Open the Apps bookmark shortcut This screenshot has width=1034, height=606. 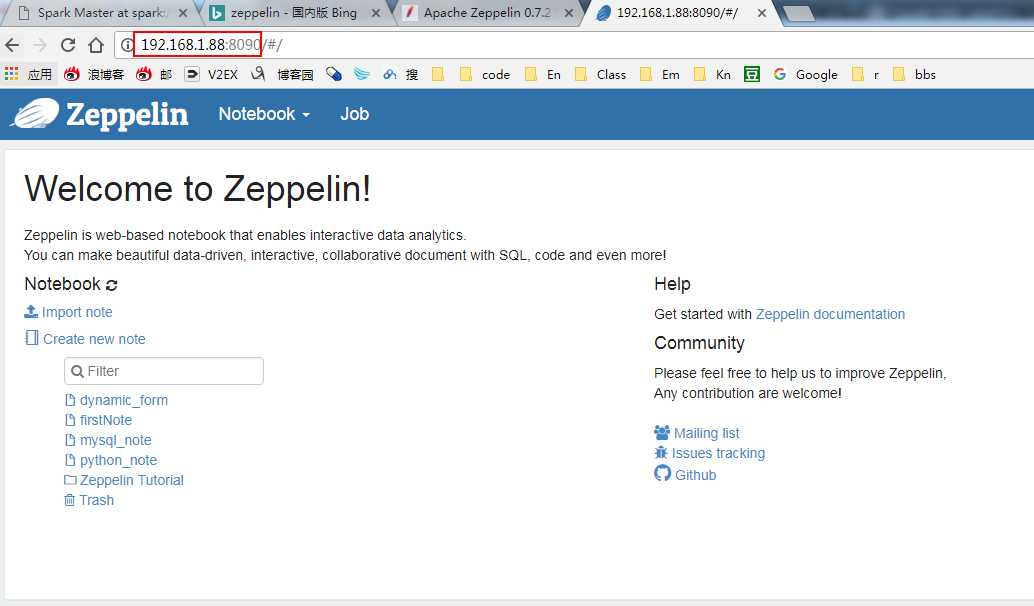[x=28, y=74]
